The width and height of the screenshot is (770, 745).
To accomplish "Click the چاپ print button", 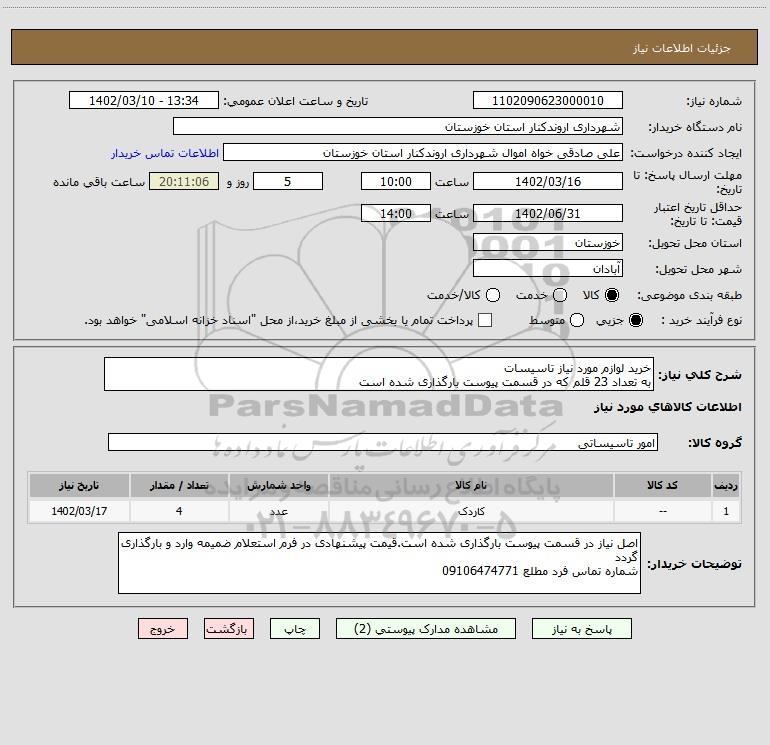I will [x=295, y=629].
